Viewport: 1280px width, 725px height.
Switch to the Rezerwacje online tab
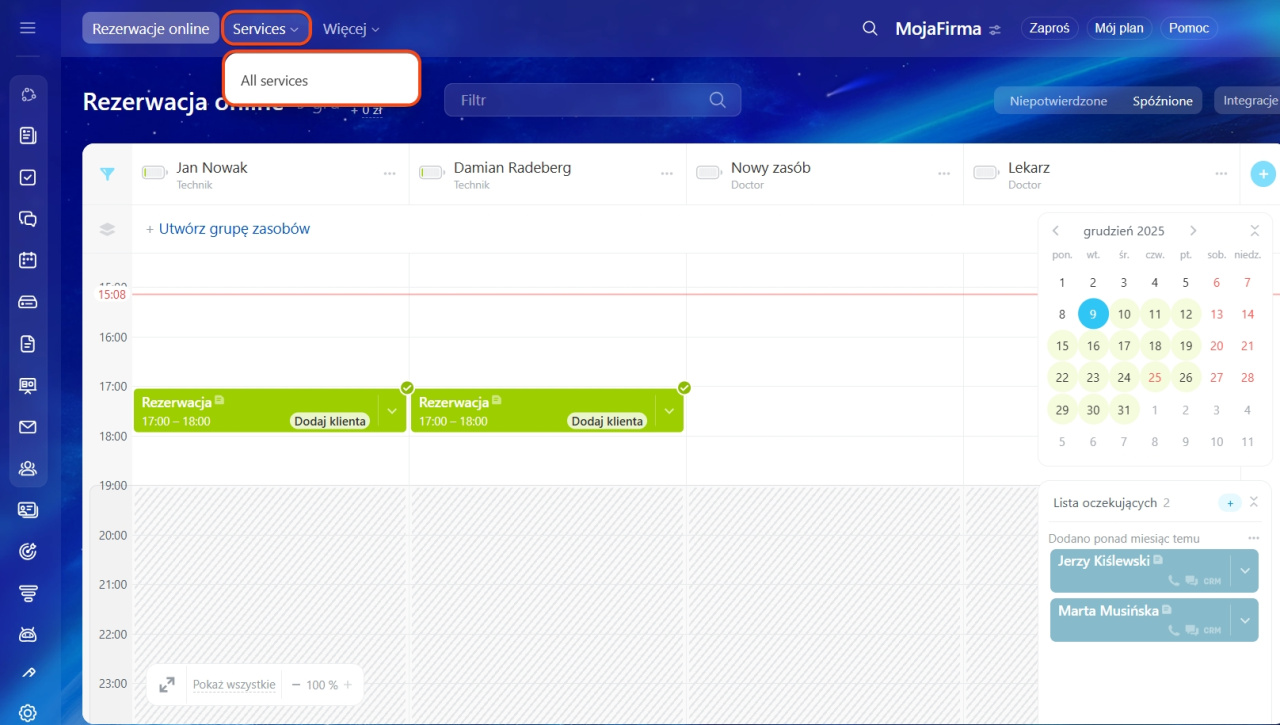[151, 29]
